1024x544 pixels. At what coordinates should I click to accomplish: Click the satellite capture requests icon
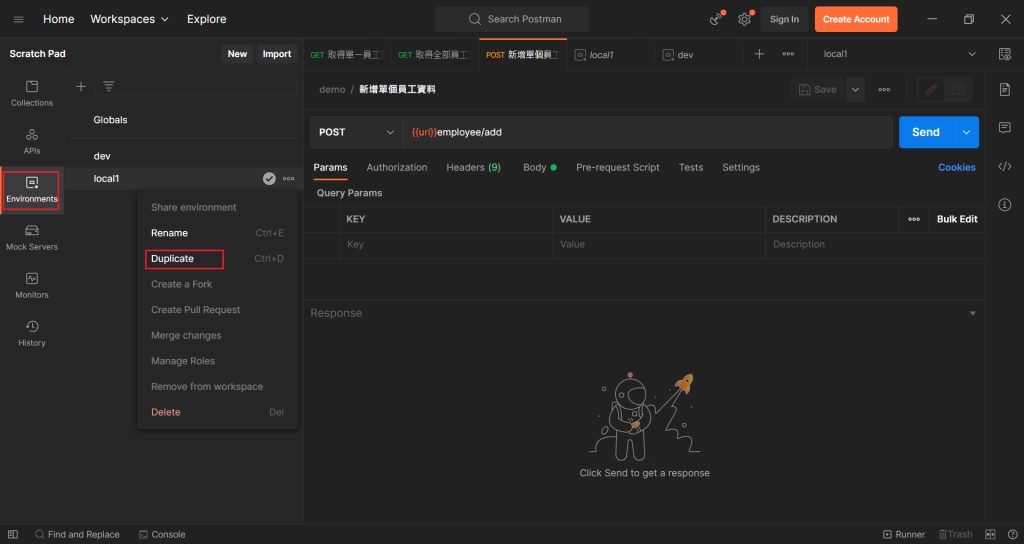point(716,19)
